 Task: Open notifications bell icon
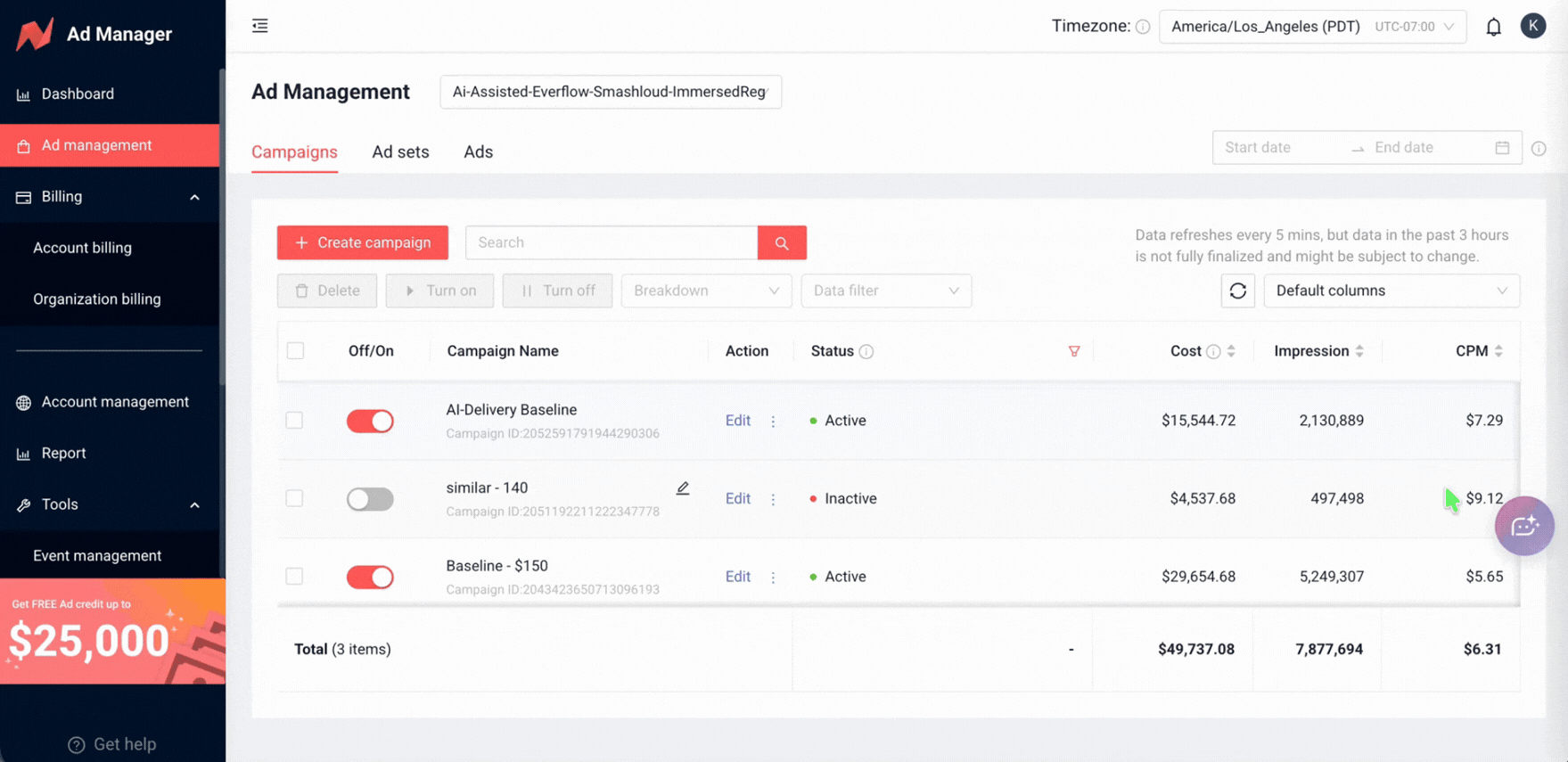point(1493,27)
